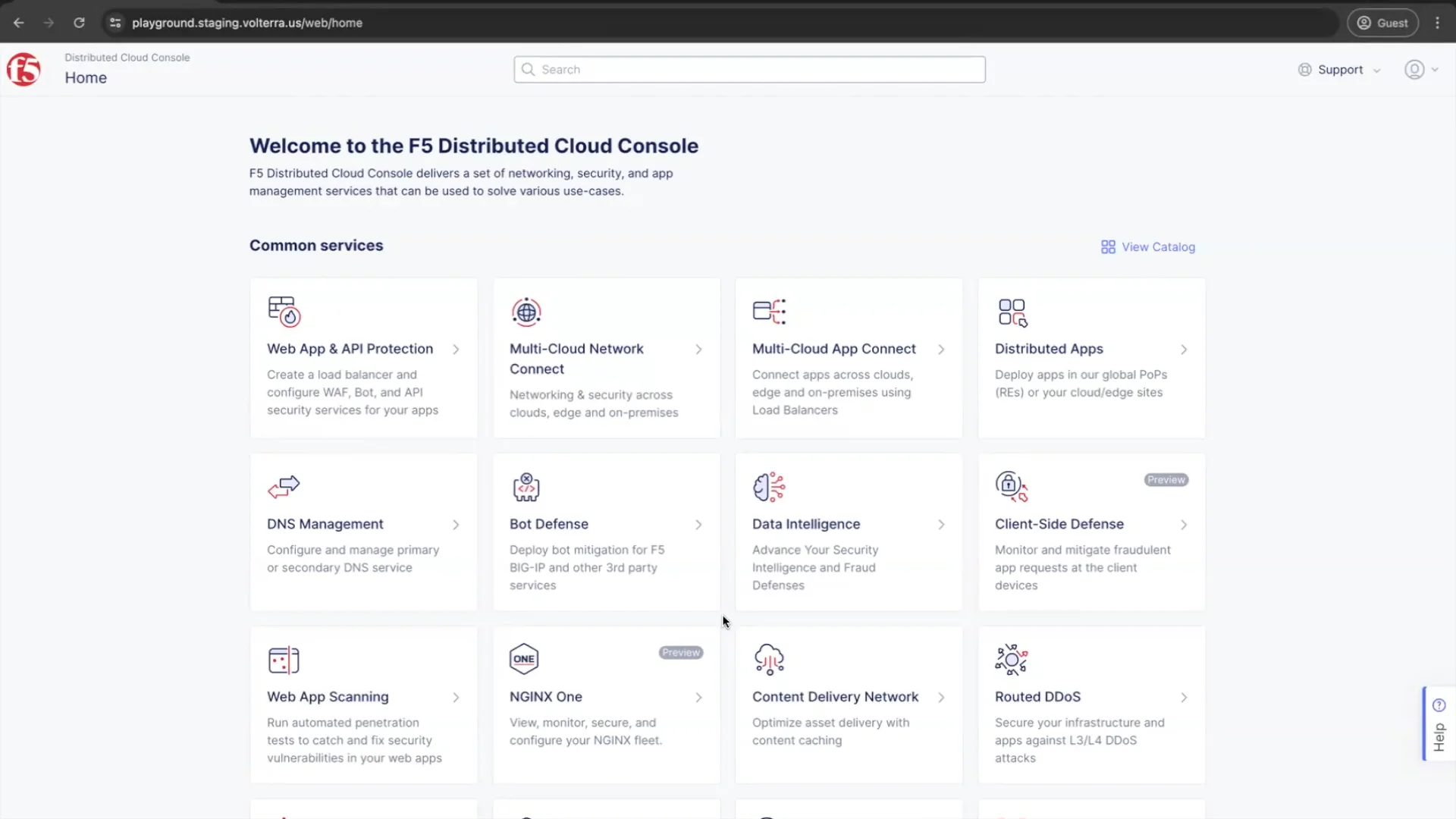This screenshot has height=819, width=1456.
Task: Click the F5 logo icon
Action: coord(24,70)
